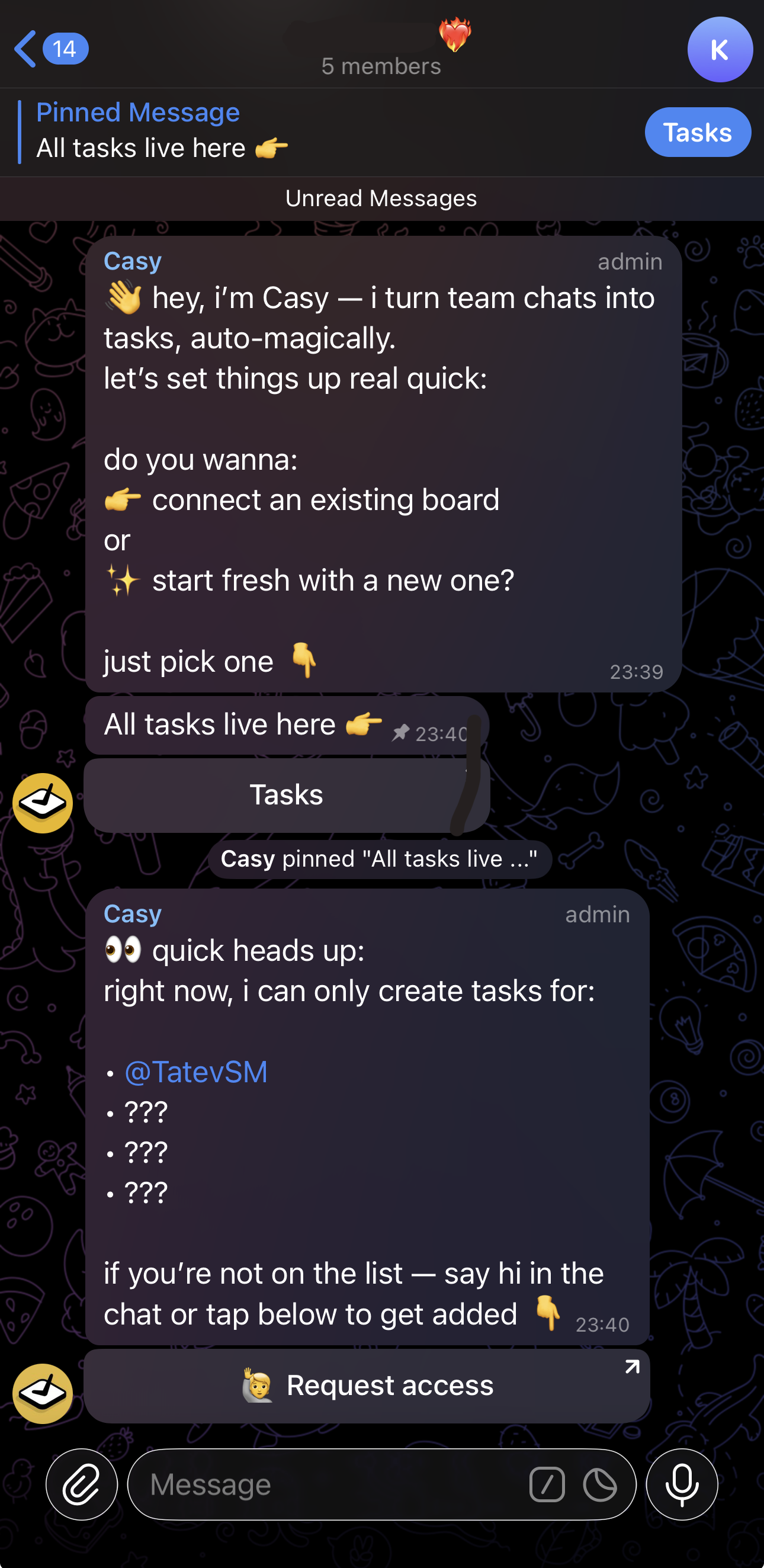
Task: Tap 'Casy pinned' service message to jump
Action: pos(380,859)
